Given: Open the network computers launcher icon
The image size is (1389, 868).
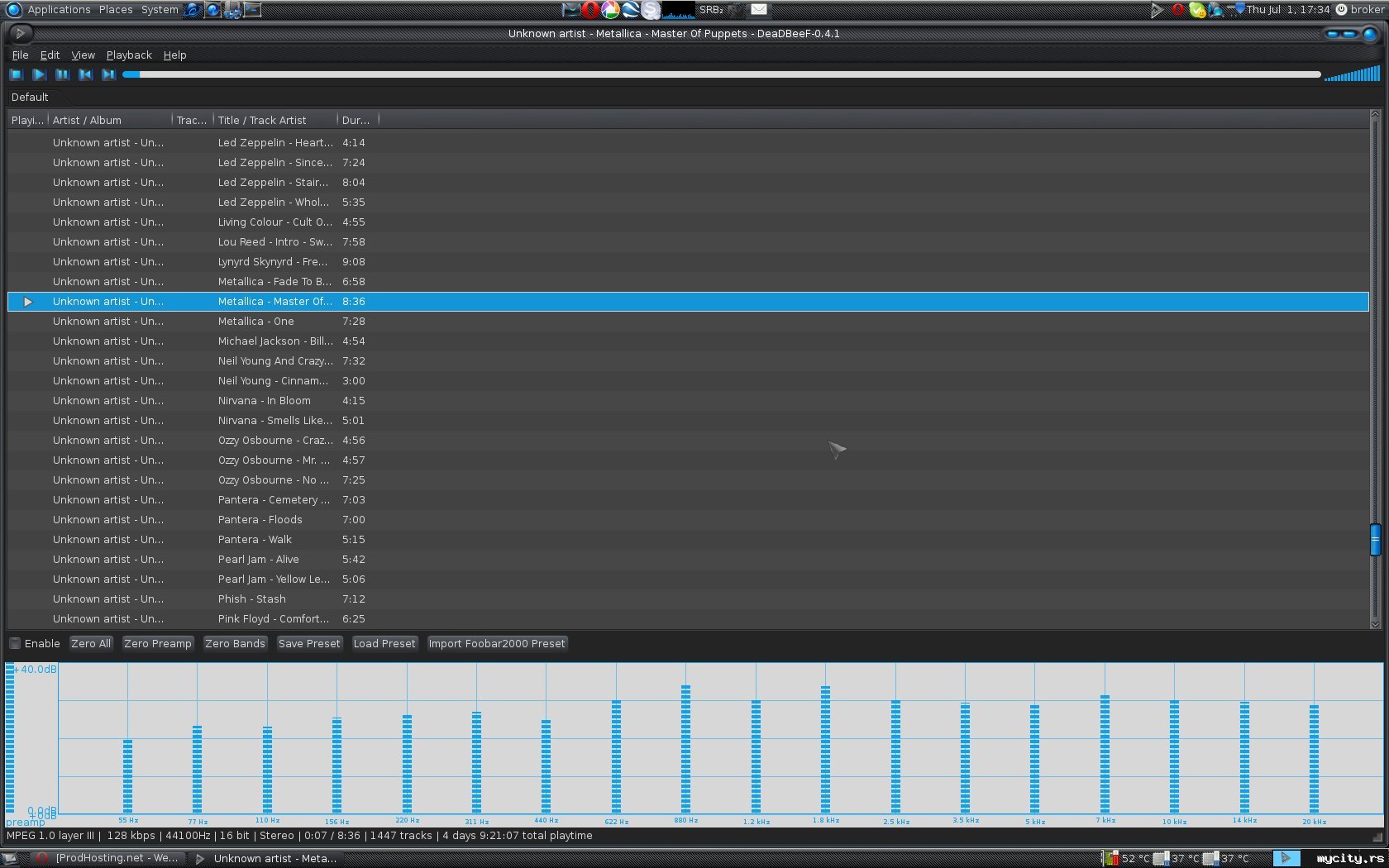Looking at the screenshot, I should tap(232, 10).
